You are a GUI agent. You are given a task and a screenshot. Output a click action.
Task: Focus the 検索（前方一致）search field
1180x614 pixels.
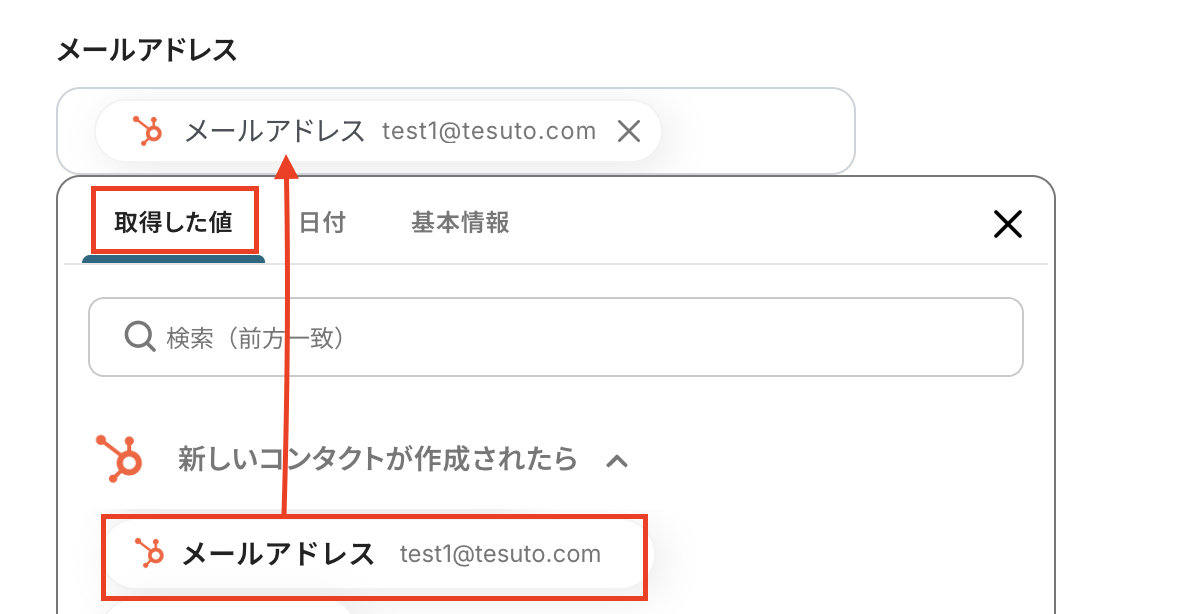(580, 338)
